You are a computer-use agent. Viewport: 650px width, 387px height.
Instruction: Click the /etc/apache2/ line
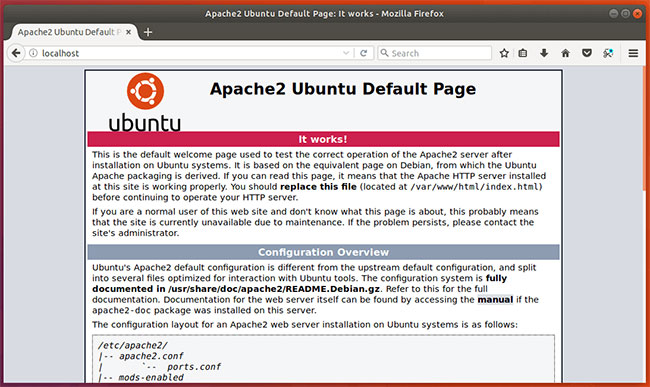(x=133, y=346)
